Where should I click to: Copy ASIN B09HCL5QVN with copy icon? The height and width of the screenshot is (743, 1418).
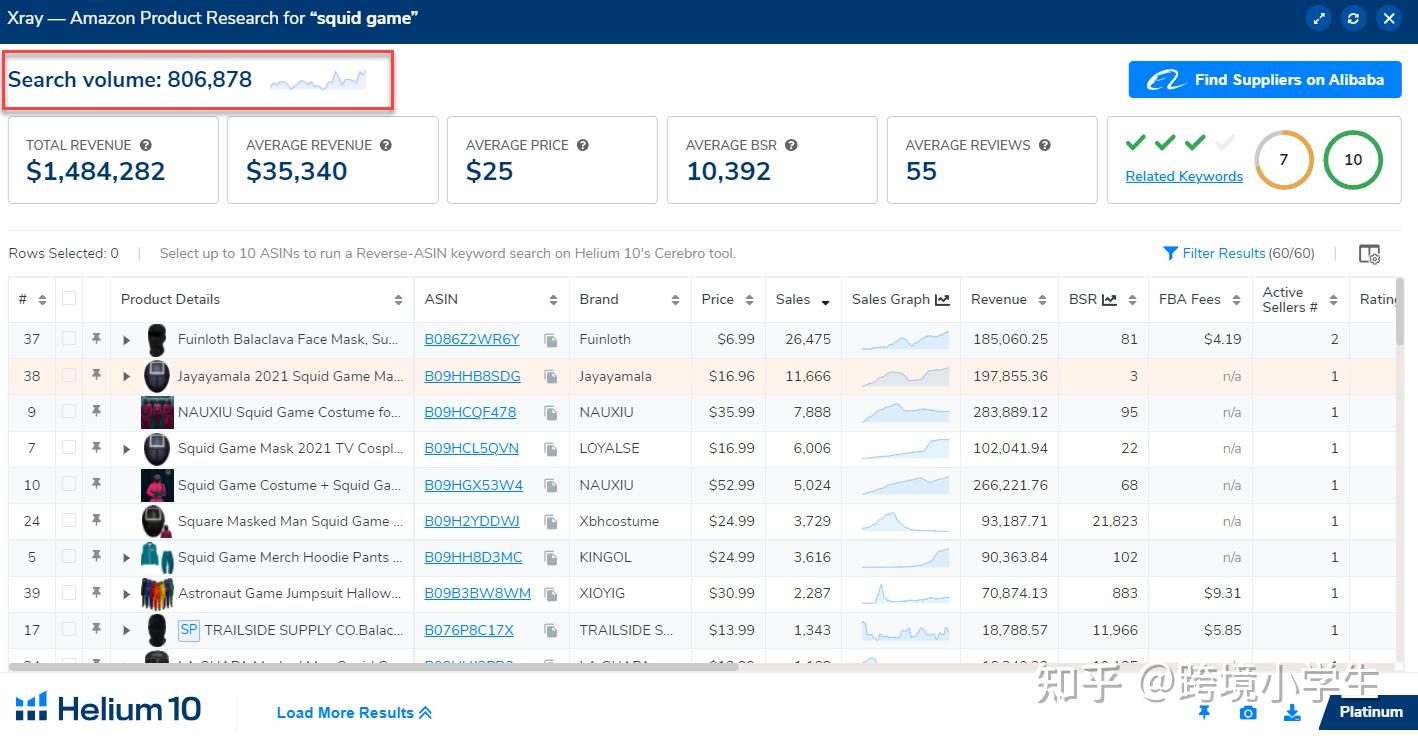click(551, 449)
